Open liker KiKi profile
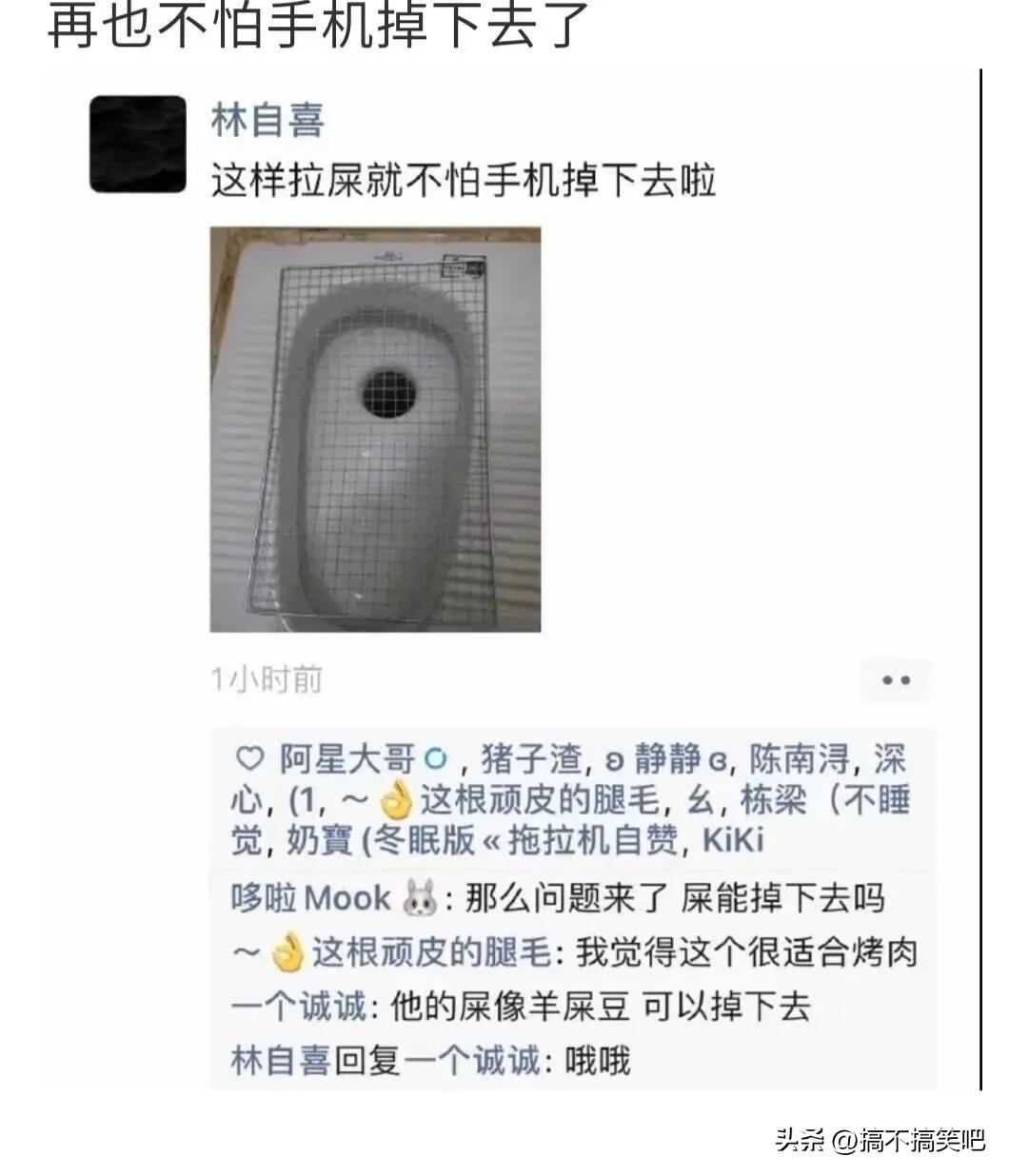The height and width of the screenshot is (1176, 1009). click(733, 841)
